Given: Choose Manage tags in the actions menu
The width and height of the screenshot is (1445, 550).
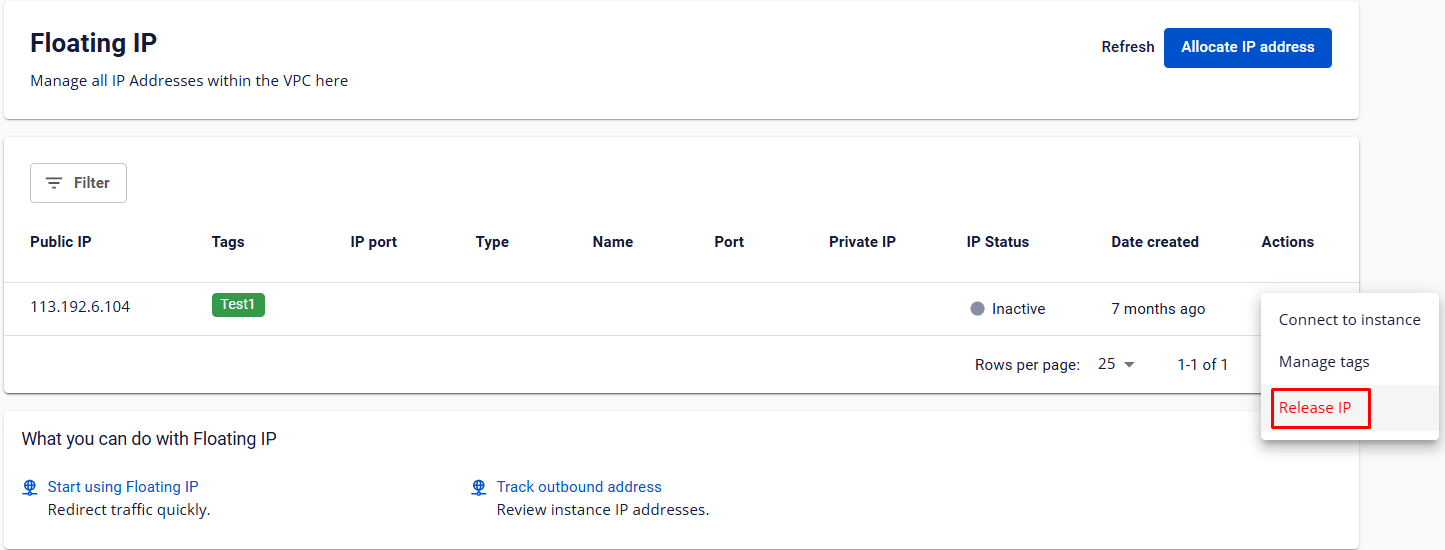Looking at the screenshot, I should 1324,362.
